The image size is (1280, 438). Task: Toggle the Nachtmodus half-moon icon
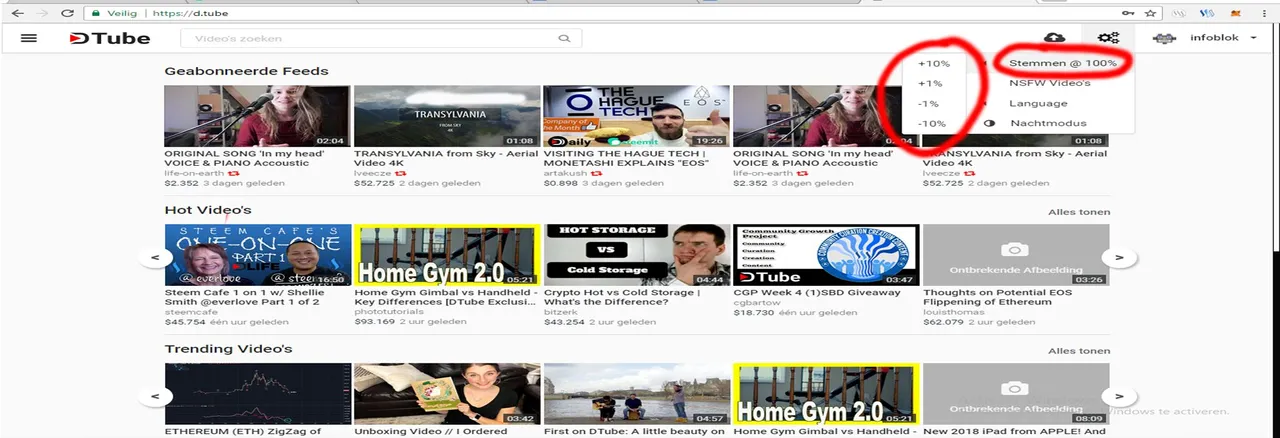[x=990, y=123]
